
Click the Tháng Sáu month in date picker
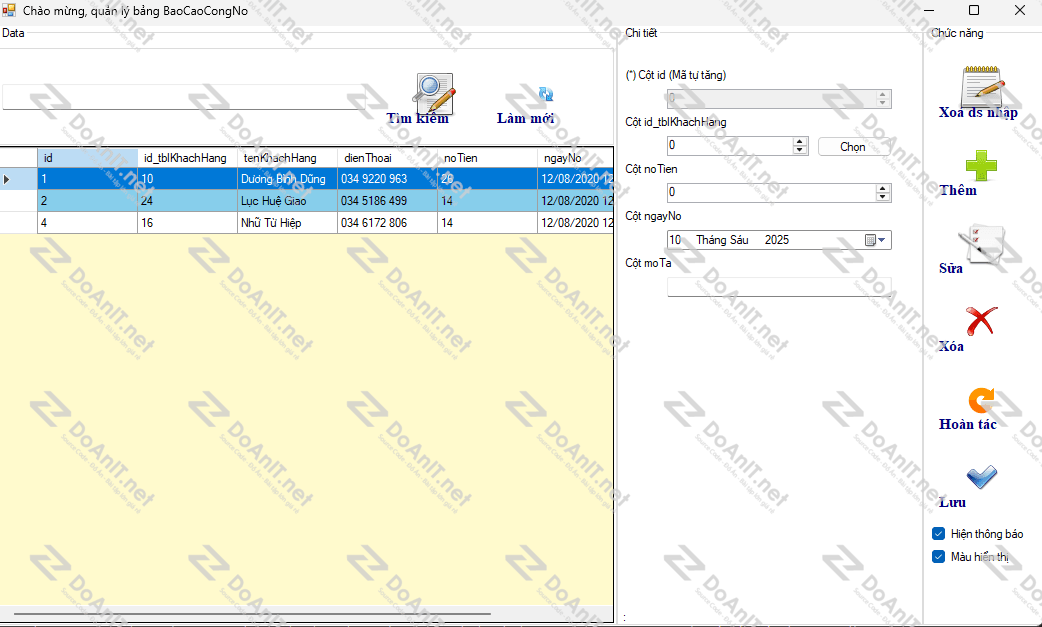(x=722, y=240)
